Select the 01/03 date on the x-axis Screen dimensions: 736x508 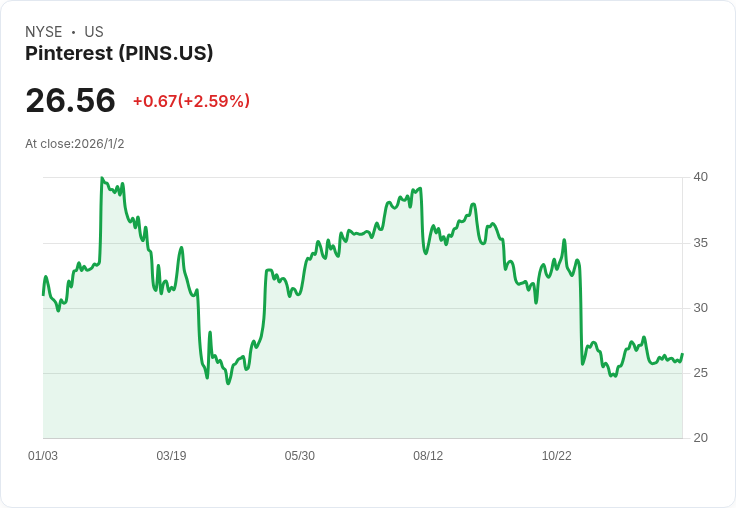point(43,456)
